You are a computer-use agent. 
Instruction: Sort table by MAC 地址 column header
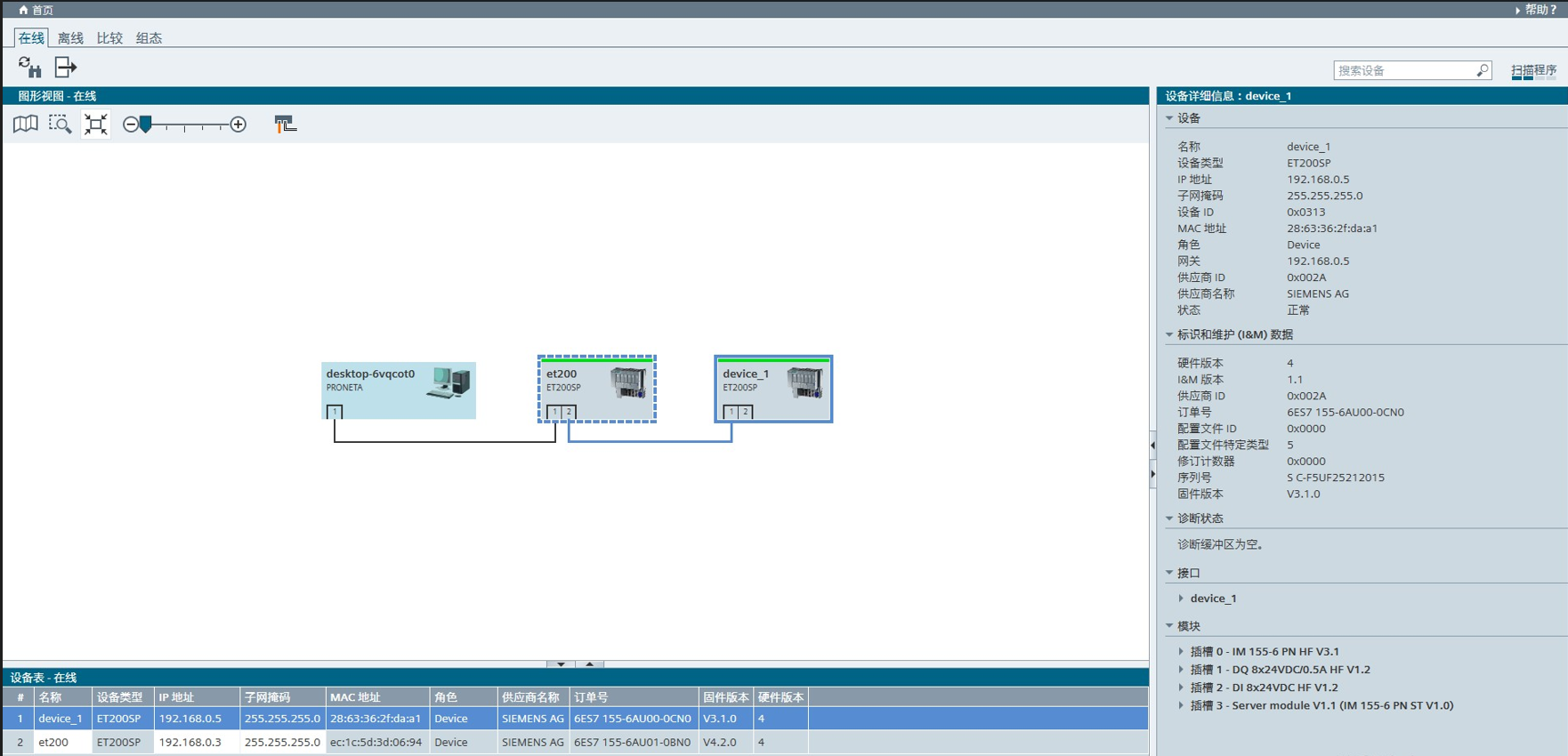377,697
